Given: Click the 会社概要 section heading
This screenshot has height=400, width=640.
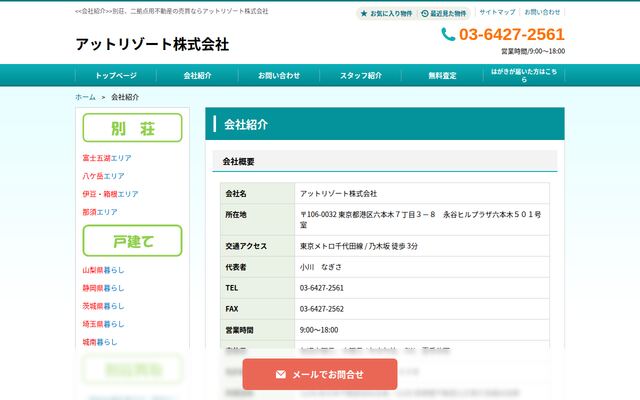Looking at the screenshot, I should 238,162.
